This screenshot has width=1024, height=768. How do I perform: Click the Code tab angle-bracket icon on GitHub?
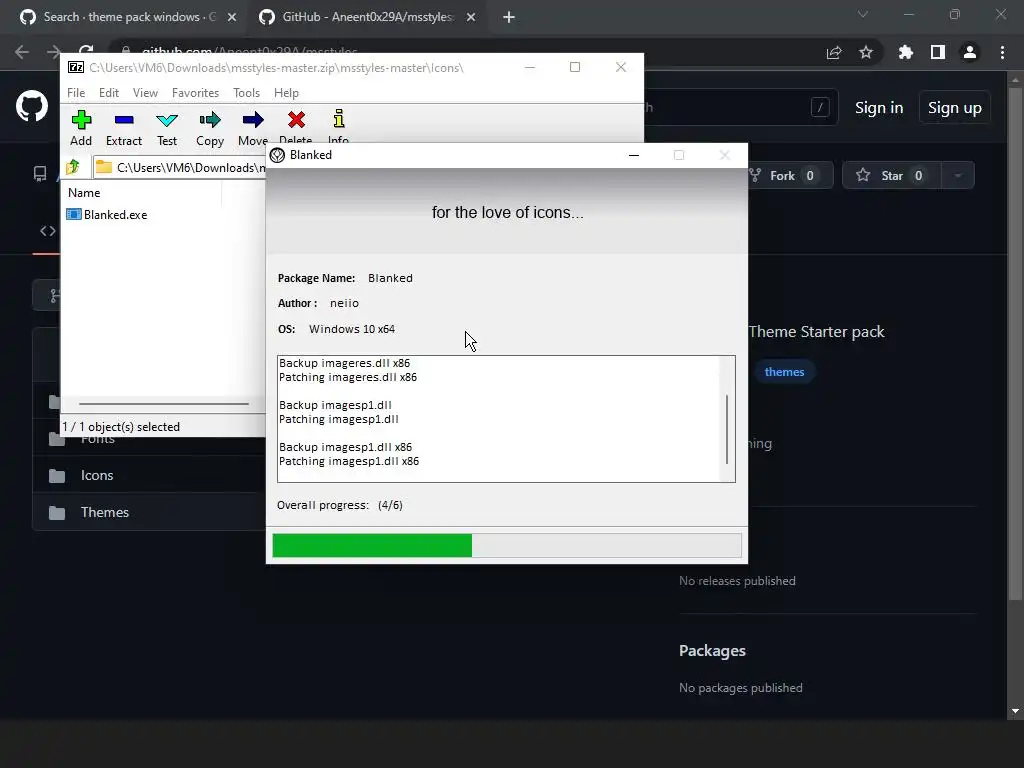pos(48,231)
